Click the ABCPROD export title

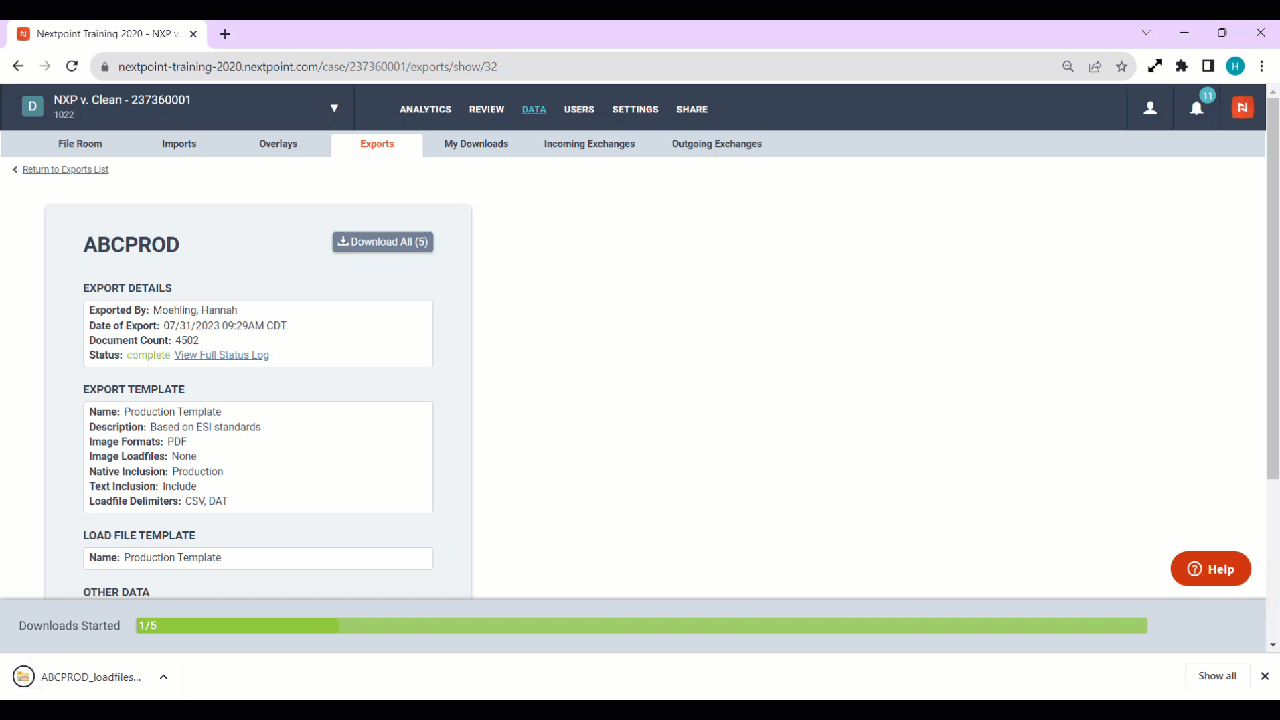point(131,245)
